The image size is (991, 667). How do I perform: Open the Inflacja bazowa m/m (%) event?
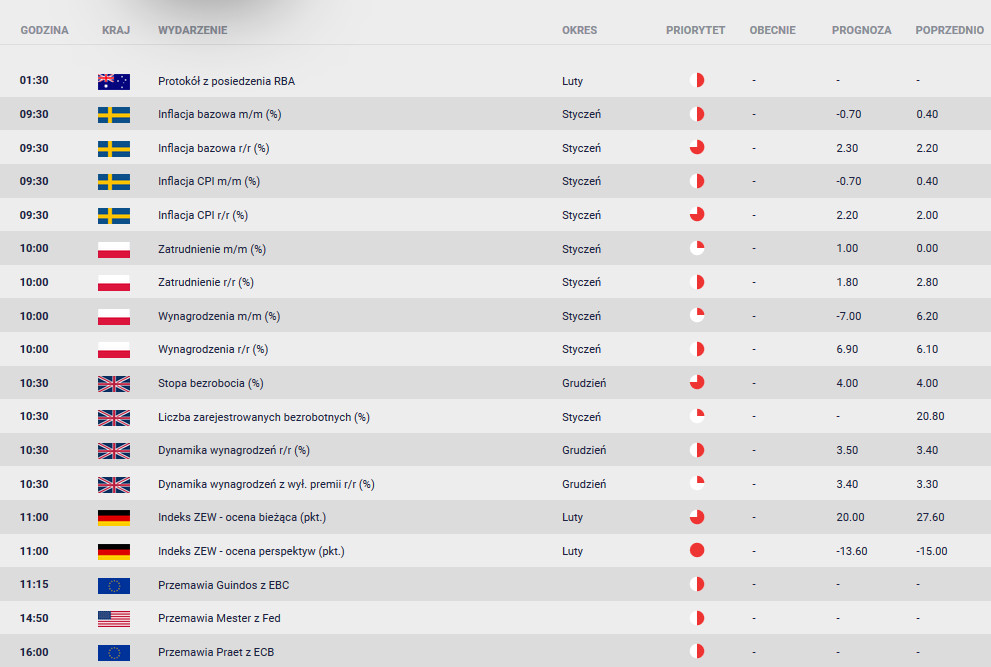pos(219,114)
